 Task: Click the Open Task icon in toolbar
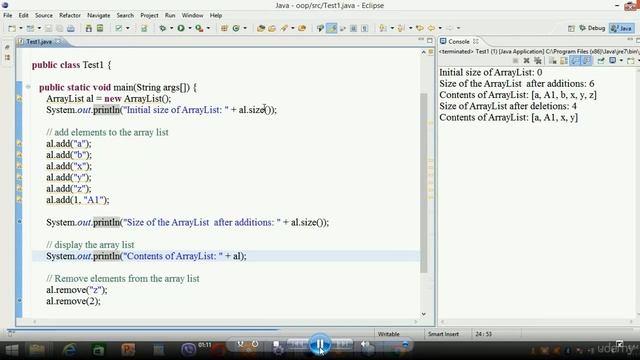(272, 28)
